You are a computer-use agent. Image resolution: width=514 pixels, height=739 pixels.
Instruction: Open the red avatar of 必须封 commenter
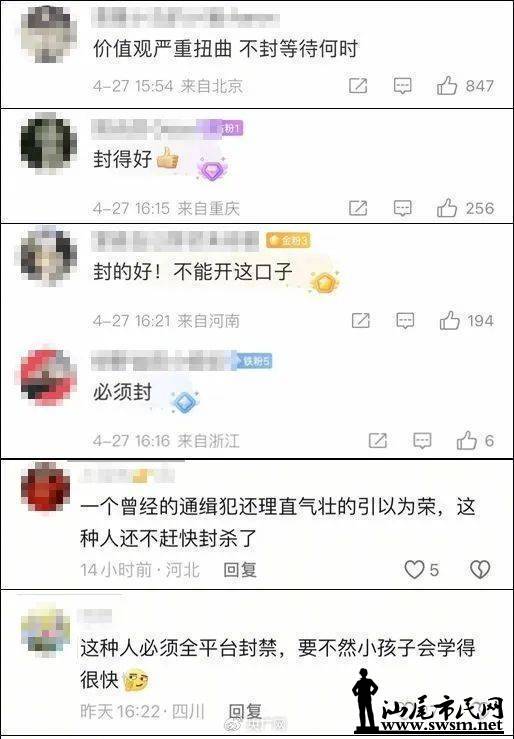click(49, 377)
